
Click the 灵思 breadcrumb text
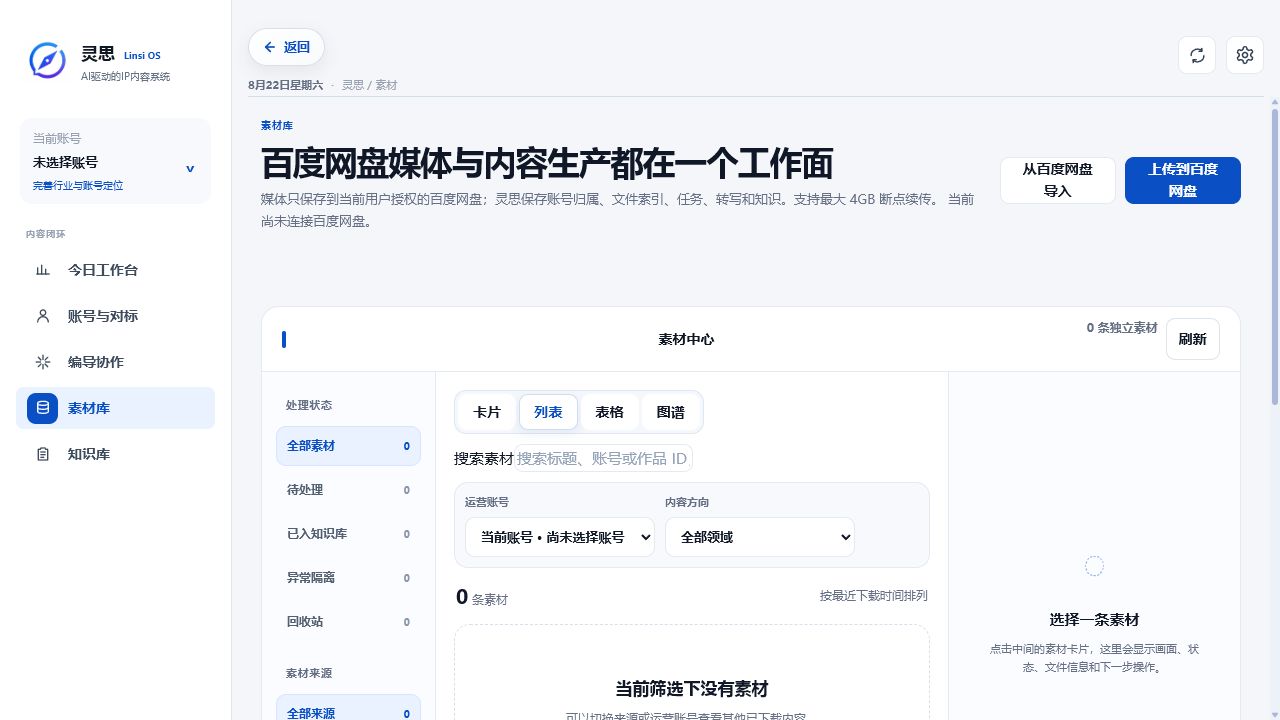(x=353, y=85)
